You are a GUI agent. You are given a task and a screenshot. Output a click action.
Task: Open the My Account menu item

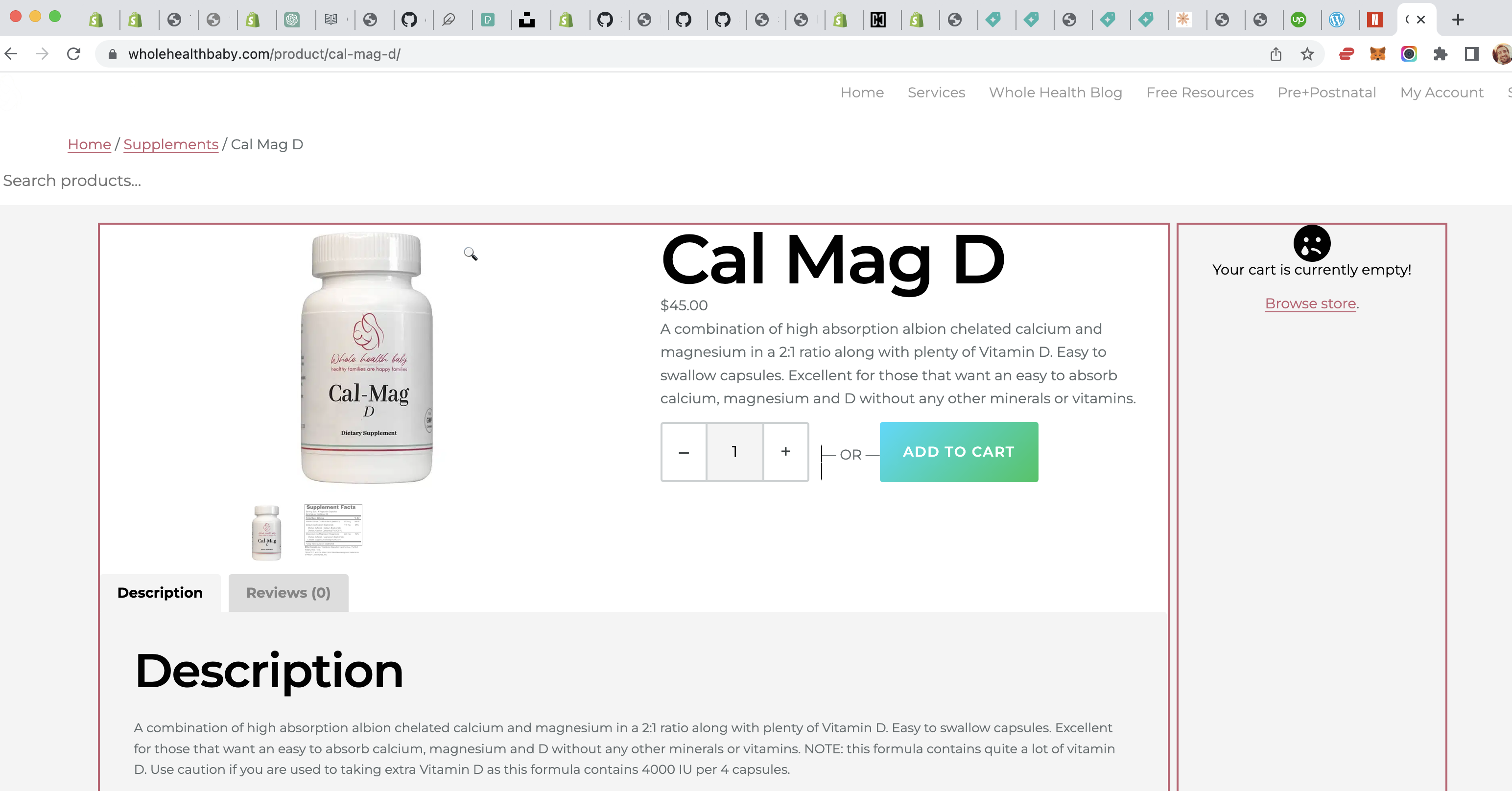(1441, 92)
